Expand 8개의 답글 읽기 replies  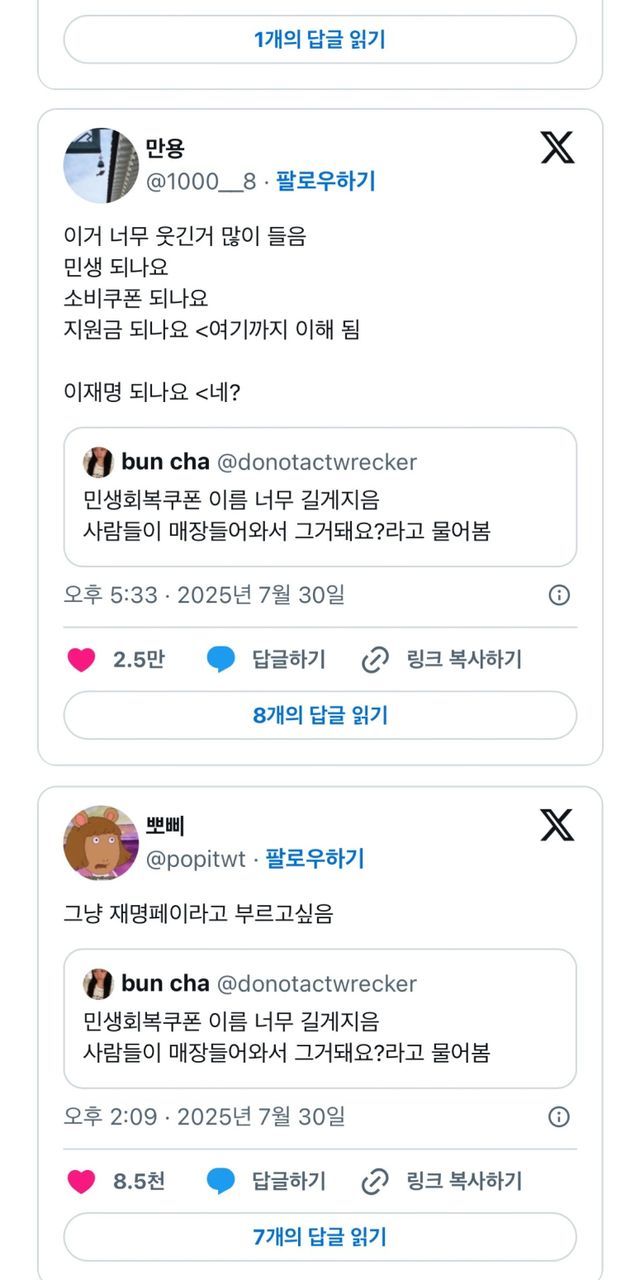tap(320, 715)
